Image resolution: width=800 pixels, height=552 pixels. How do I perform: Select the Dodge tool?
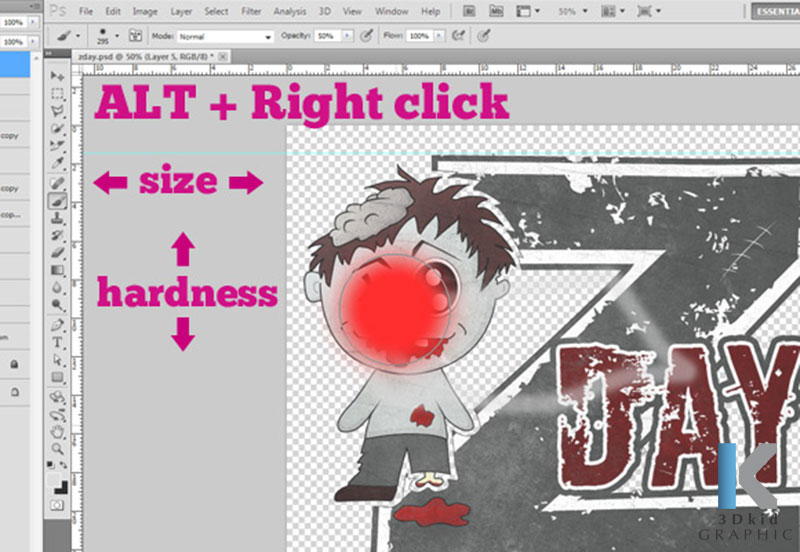click(x=57, y=305)
